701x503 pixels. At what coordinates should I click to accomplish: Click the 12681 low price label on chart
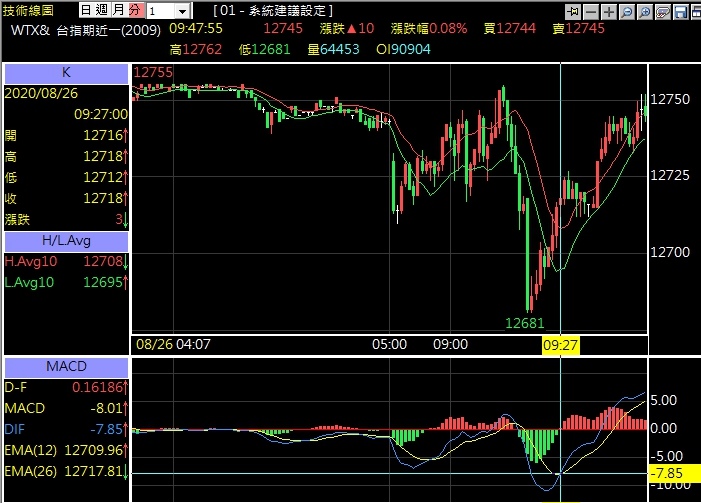click(x=524, y=323)
